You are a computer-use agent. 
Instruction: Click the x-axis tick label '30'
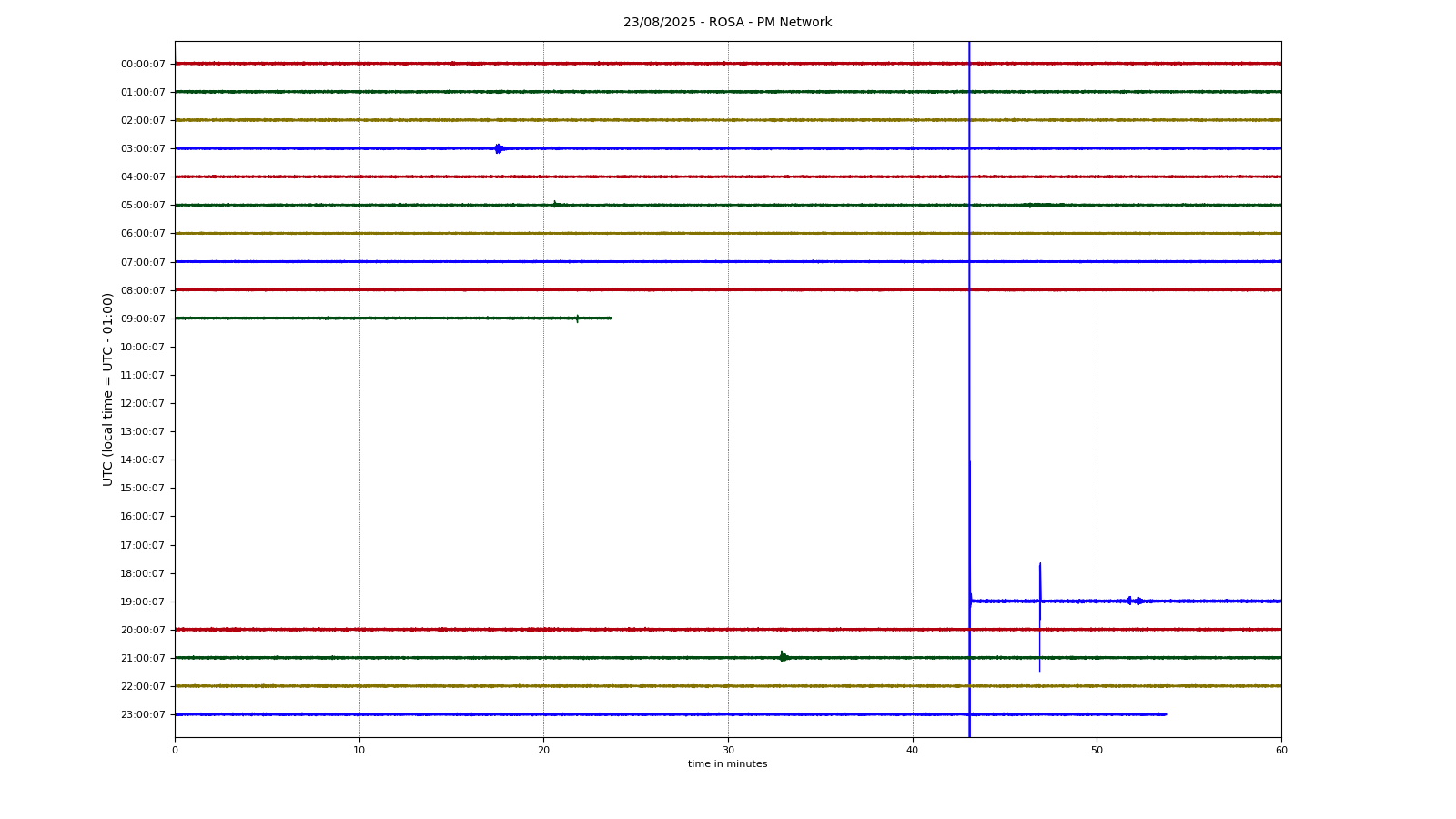[x=728, y=750]
